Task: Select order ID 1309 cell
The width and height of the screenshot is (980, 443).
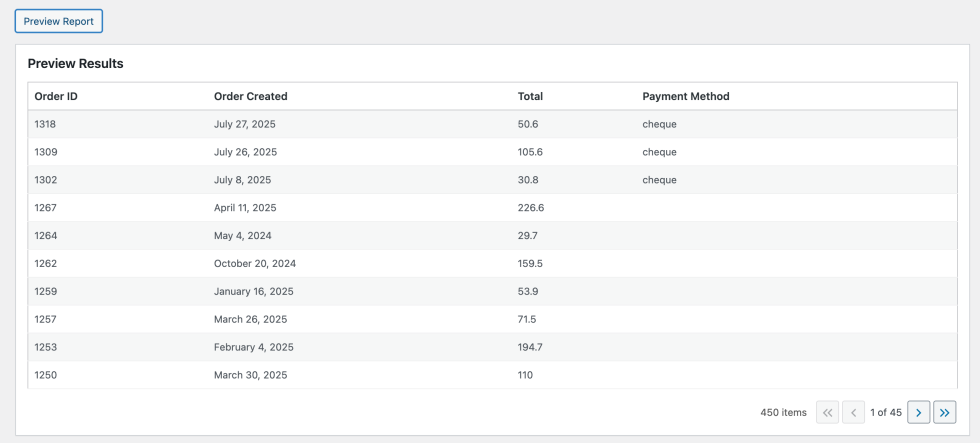Action: click(x=45, y=152)
